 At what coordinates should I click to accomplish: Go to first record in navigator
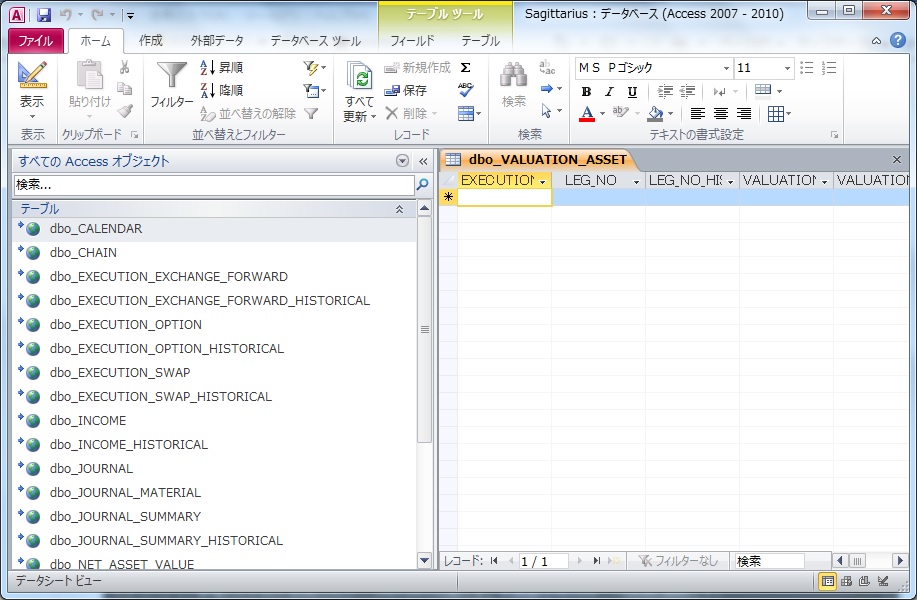tap(494, 561)
